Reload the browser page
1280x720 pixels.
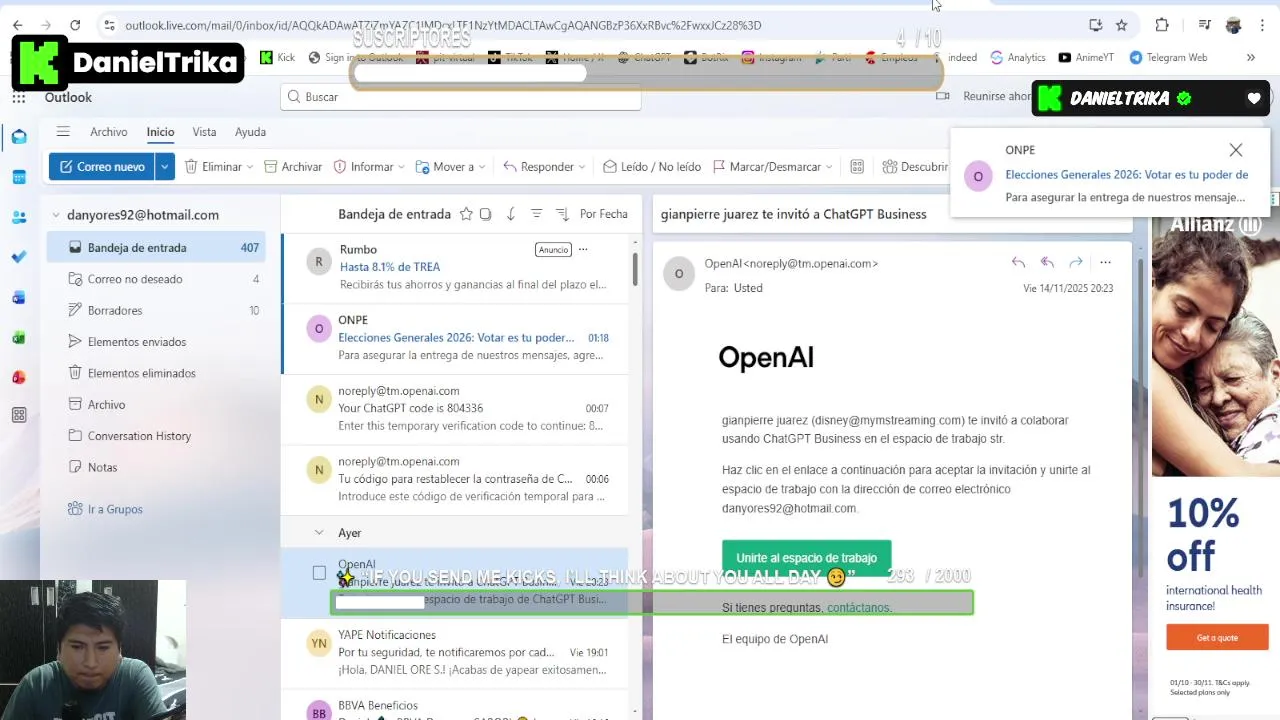click(75, 25)
